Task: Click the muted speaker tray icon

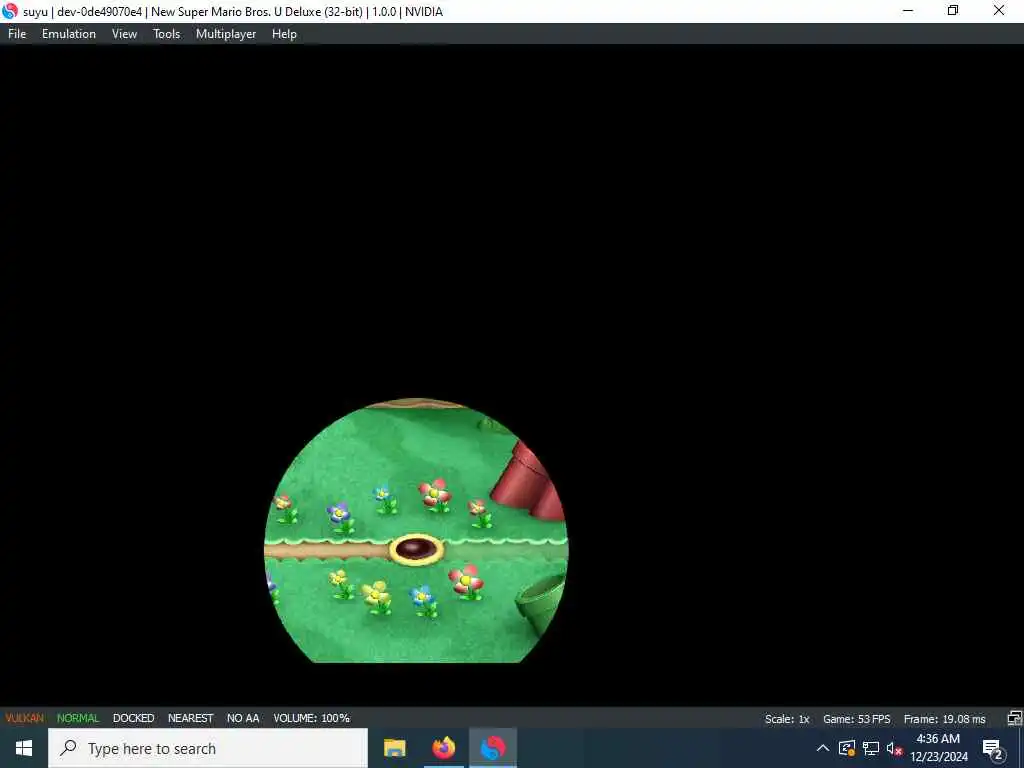Action: point(894,748)
